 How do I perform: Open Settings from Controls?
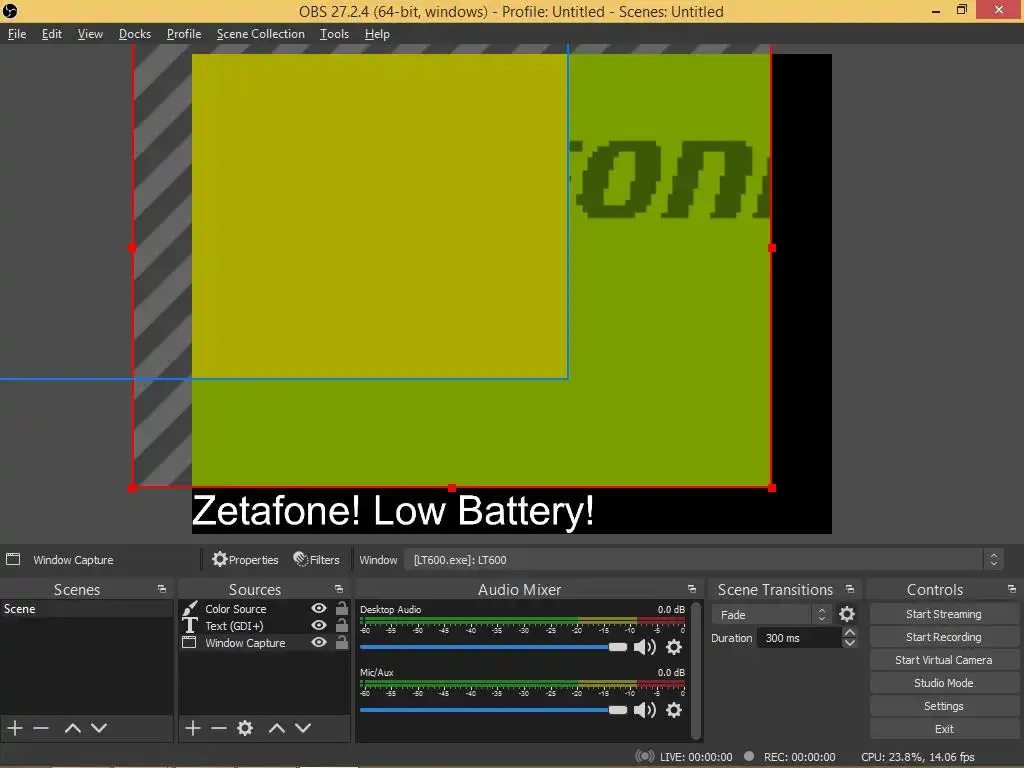944,706
